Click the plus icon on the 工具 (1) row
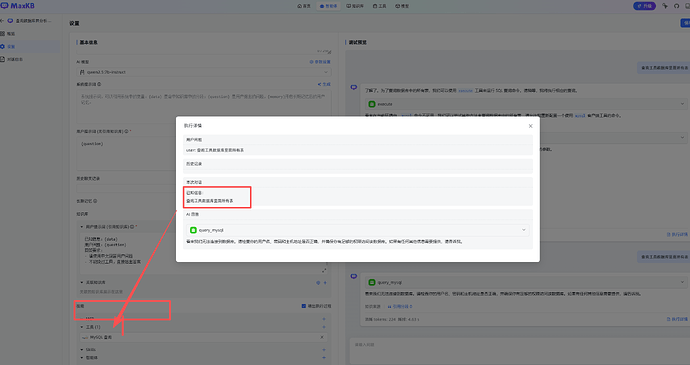 (x=324, y=327)
